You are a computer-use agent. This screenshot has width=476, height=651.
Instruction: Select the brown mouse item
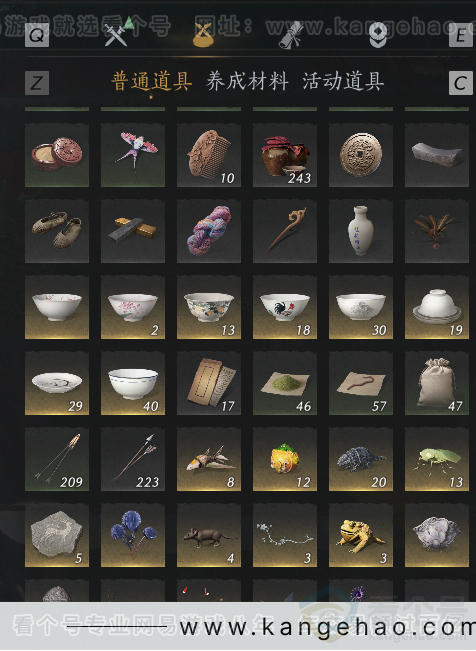click(x=209, y=535)
